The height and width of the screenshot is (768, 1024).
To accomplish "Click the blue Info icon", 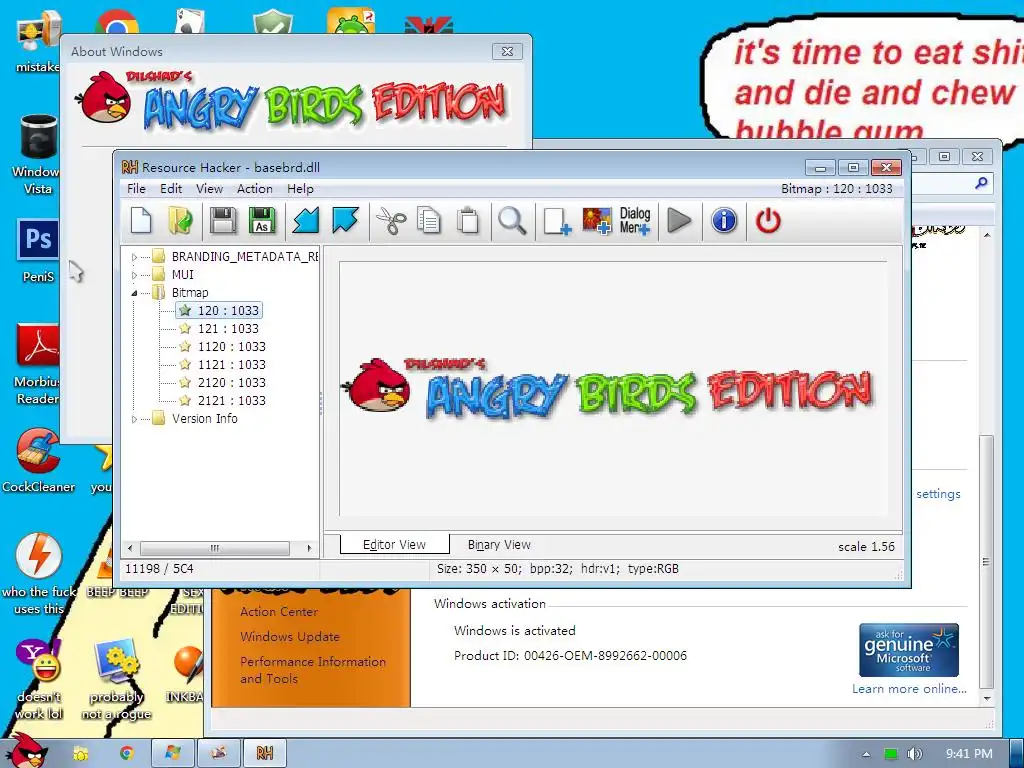I will coord(724,221).
